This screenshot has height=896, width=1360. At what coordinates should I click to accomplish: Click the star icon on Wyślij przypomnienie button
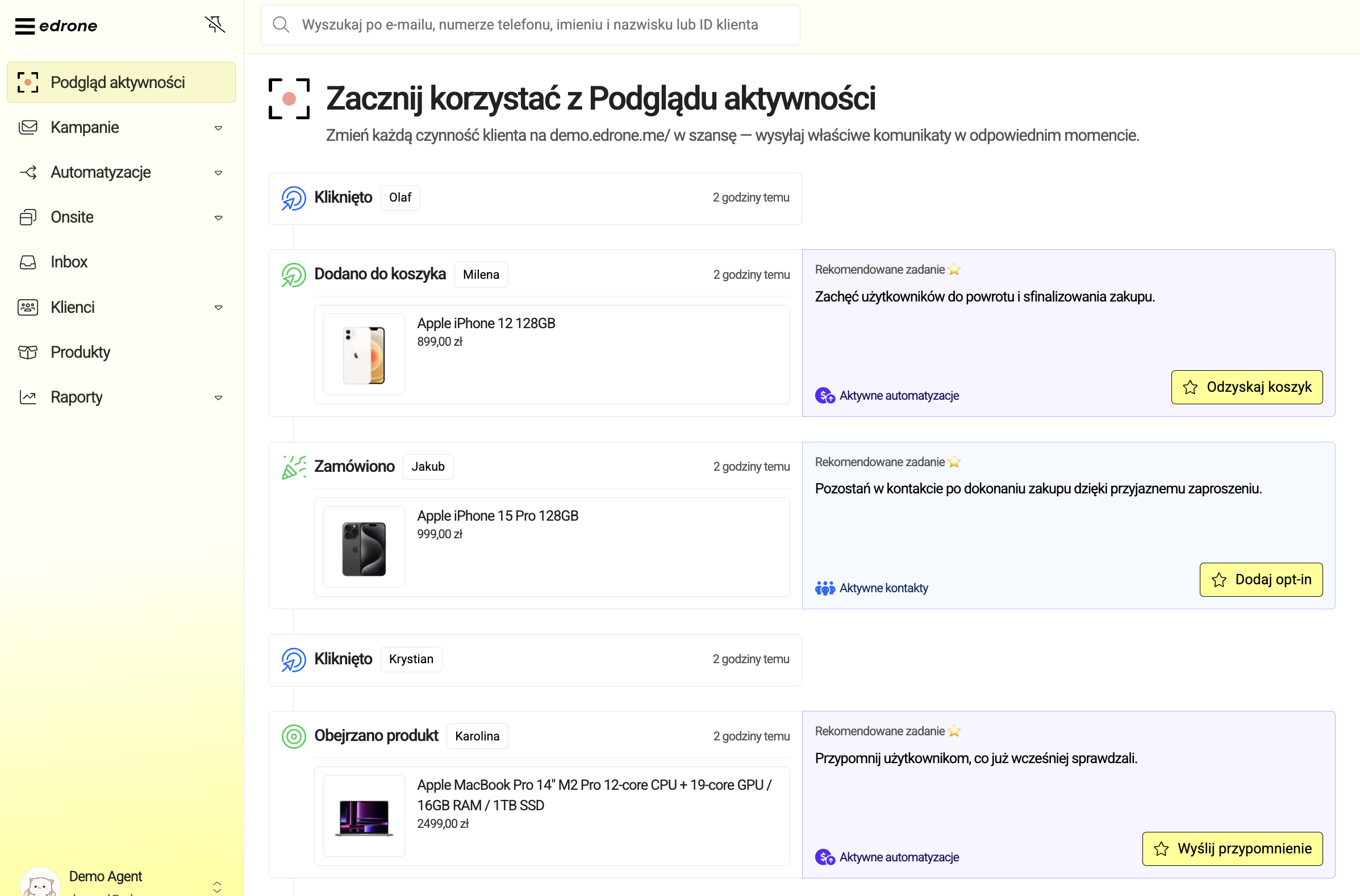point(1161,849)
